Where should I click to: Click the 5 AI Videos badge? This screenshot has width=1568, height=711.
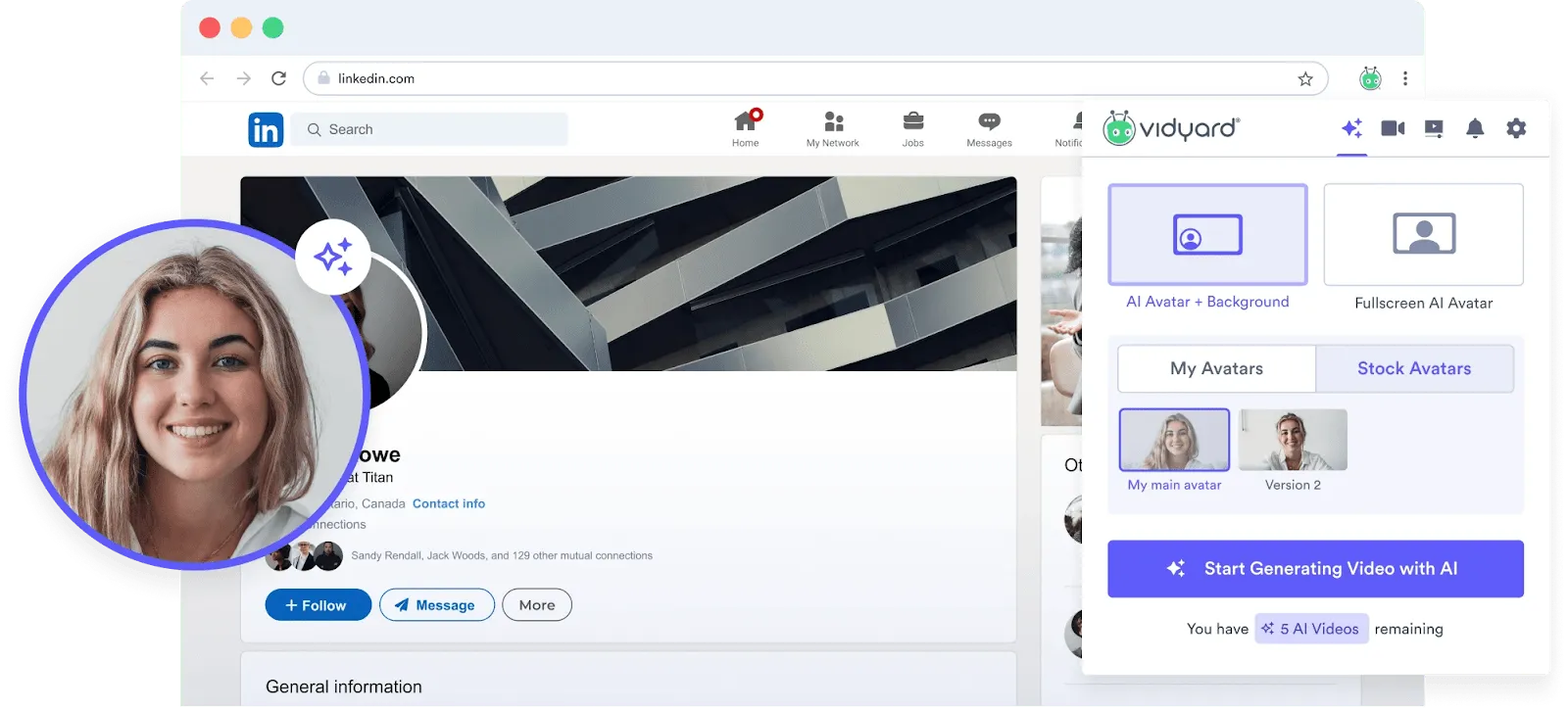[x=1311, y=629]
